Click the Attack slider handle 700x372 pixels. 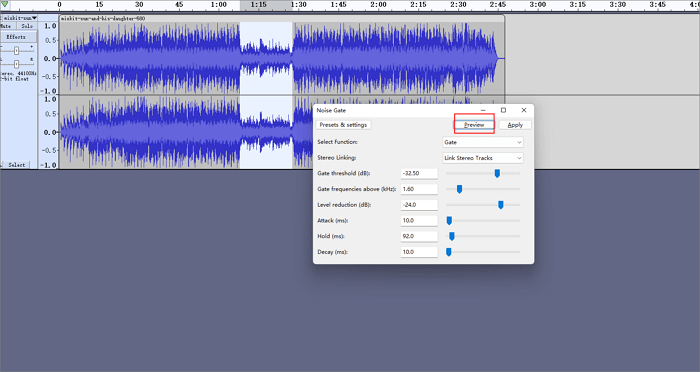pos(449,220)
